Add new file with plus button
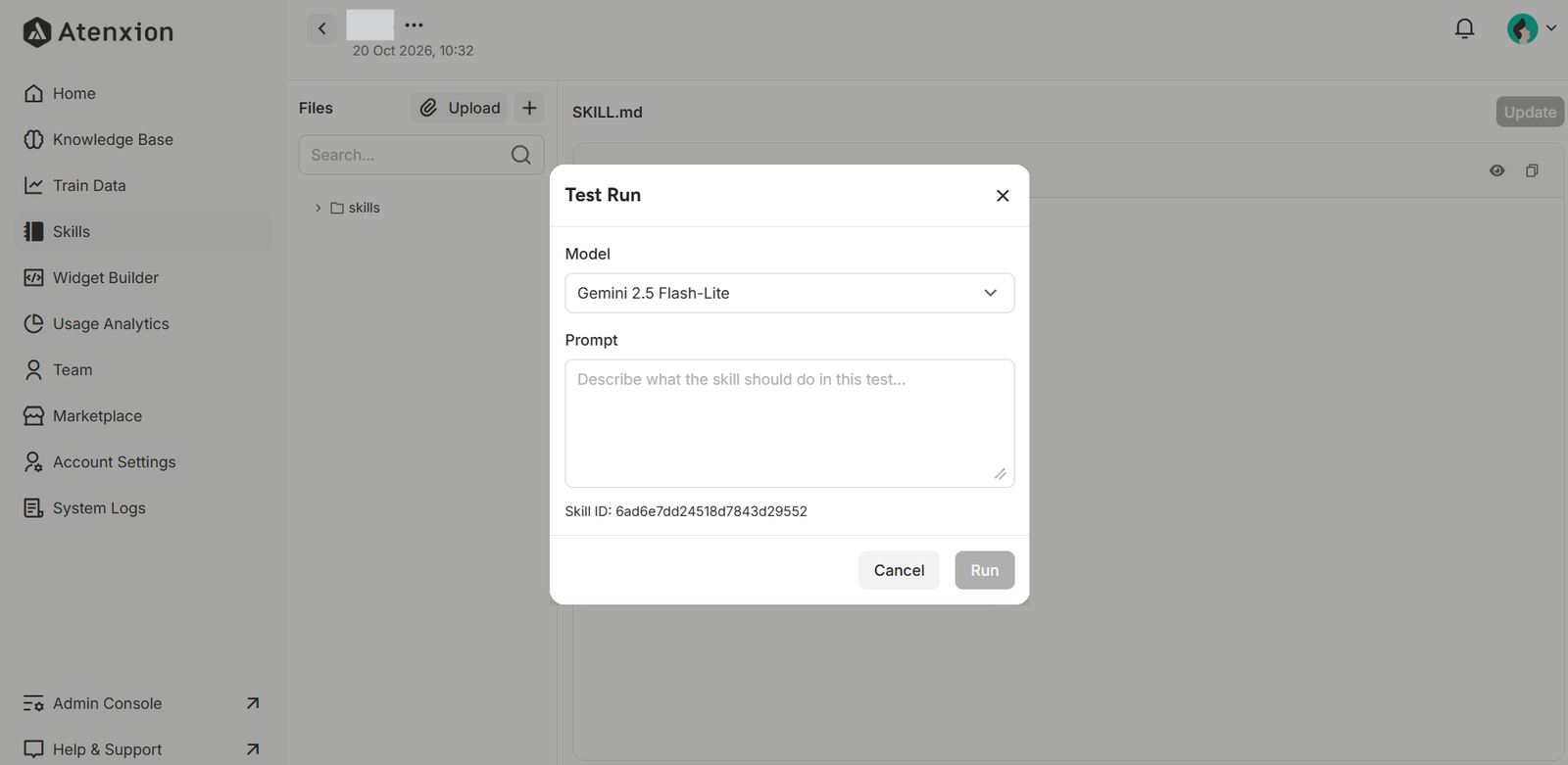 [x=529, y=108]
